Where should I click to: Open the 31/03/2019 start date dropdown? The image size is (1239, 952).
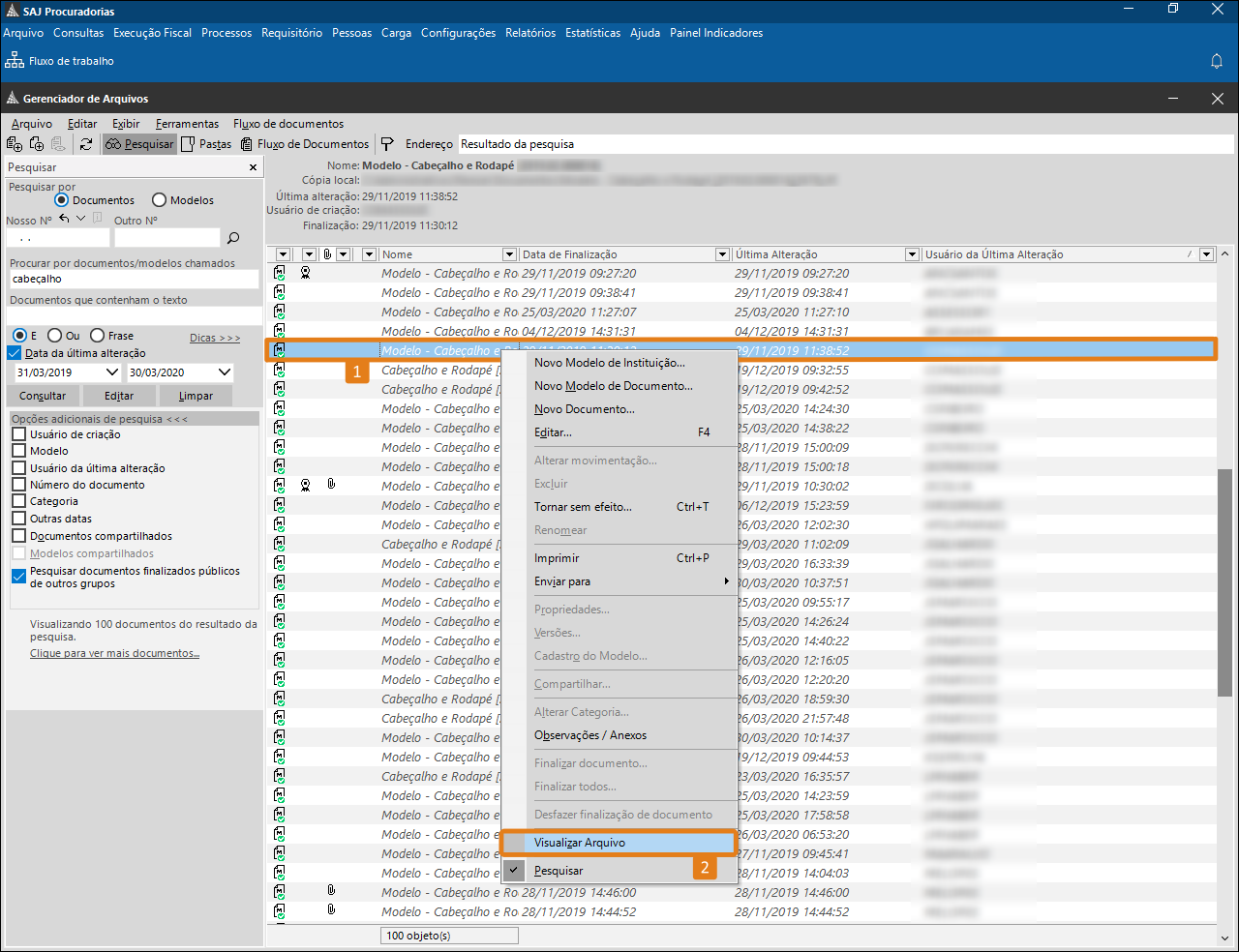[x=111, y=372]
